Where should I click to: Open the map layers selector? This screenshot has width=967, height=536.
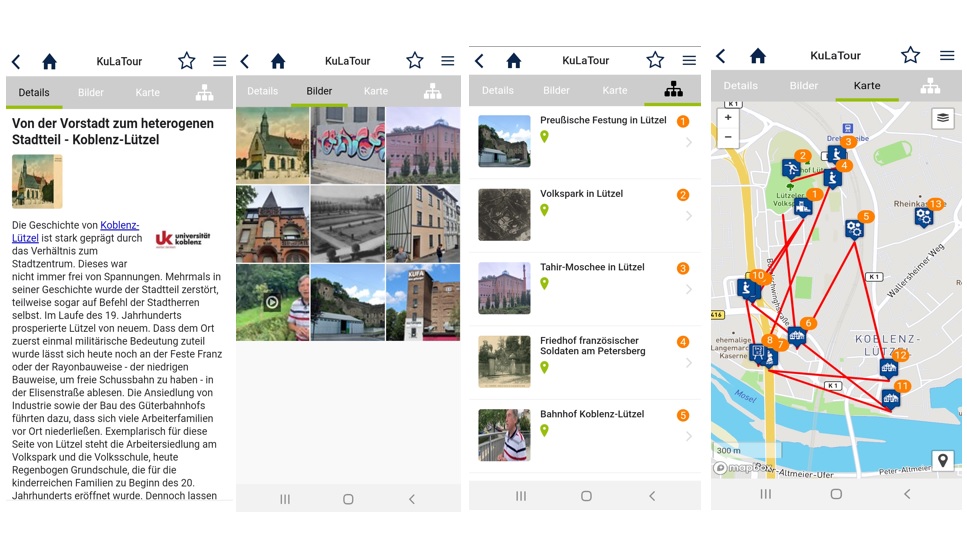[x=941, y=118]
